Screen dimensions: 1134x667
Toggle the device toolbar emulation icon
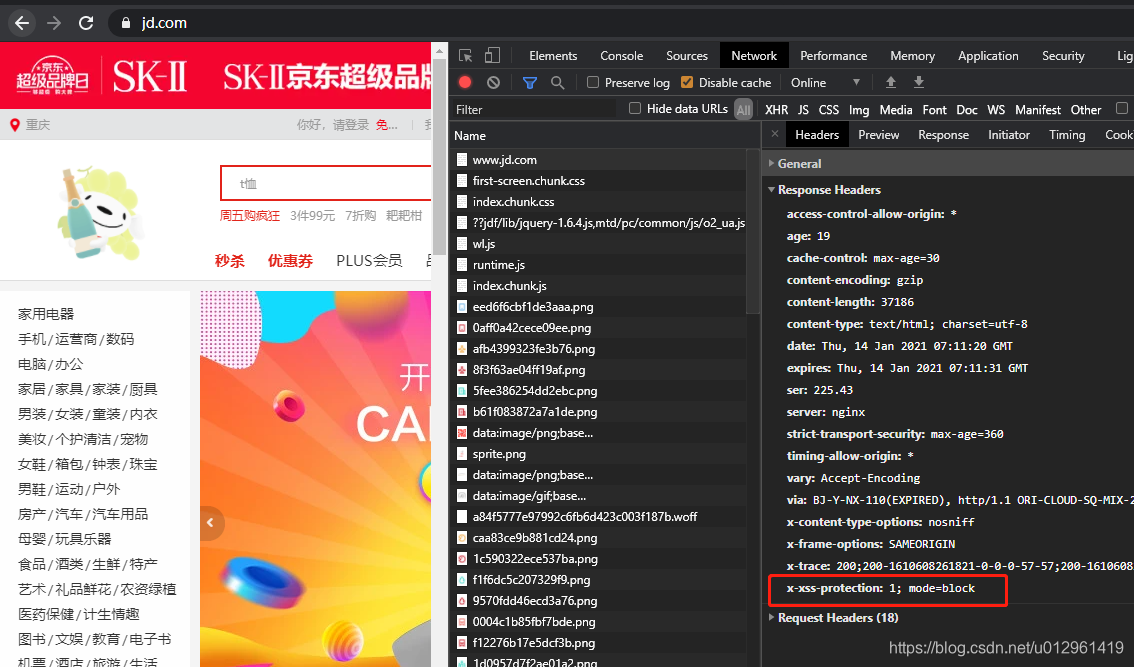click(x=491, y=55)
